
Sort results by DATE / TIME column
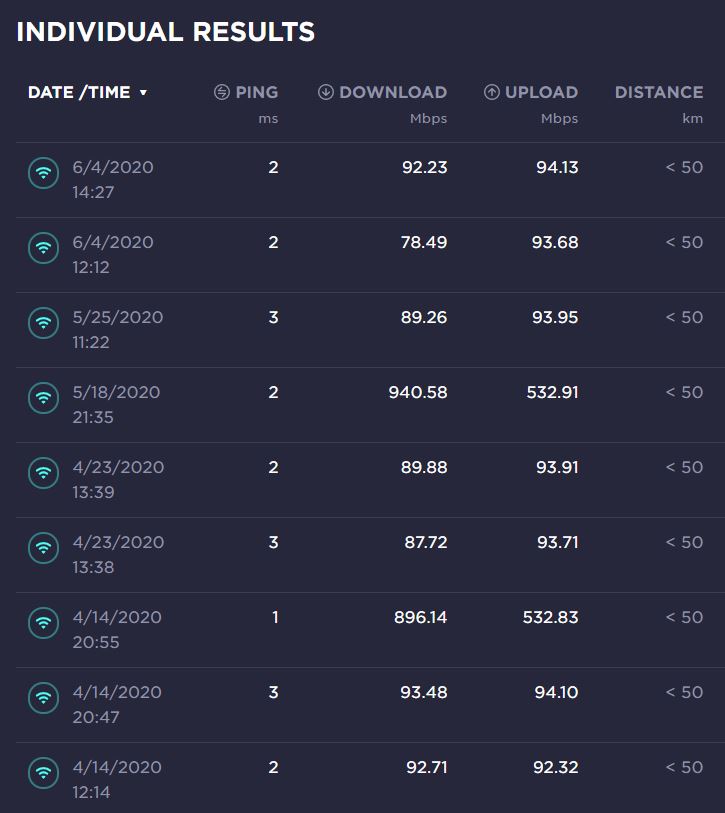coord(79,92)
